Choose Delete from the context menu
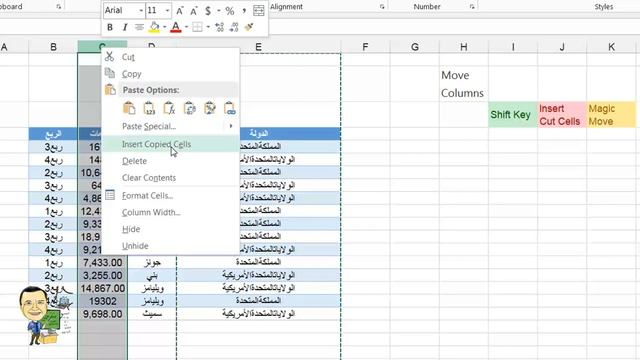 (x=170, y=161)
